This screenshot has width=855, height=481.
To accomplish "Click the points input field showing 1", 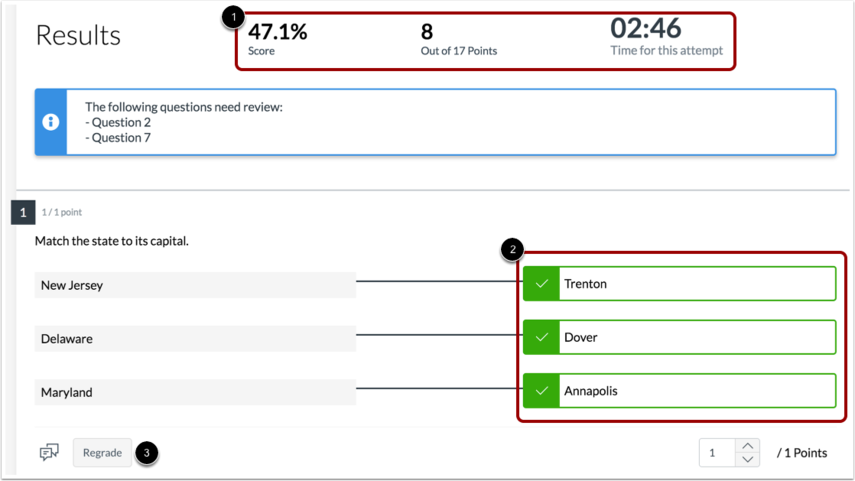I will click(x=716, y=453).
